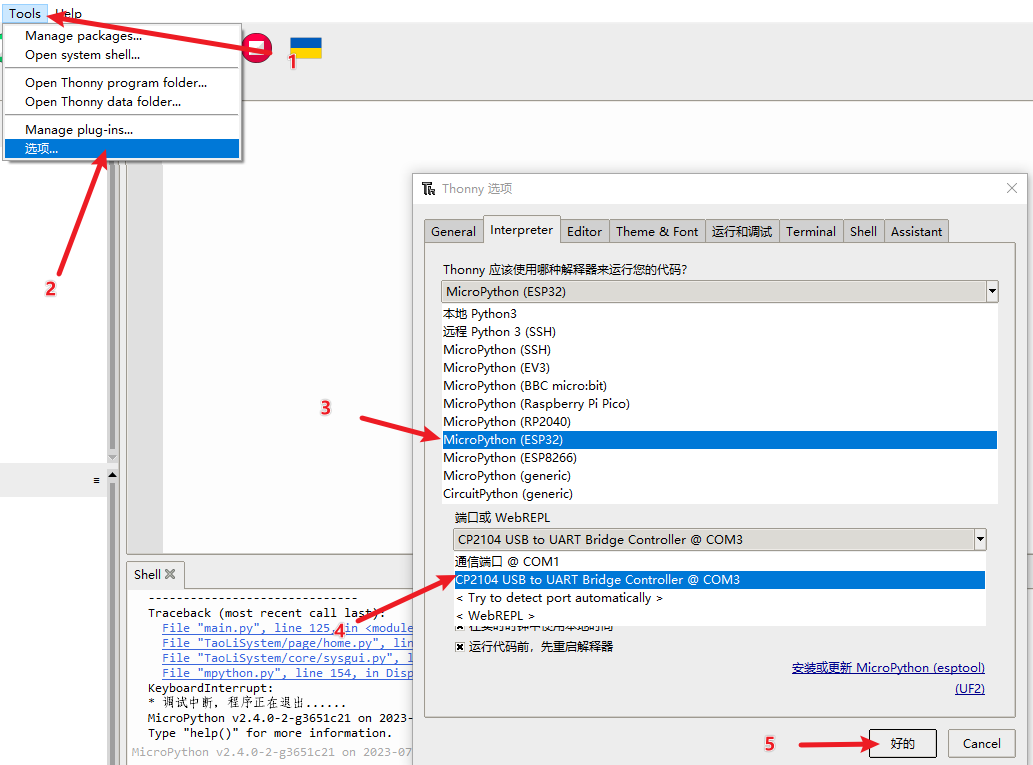Select MicroPython (generic) option

719,476
